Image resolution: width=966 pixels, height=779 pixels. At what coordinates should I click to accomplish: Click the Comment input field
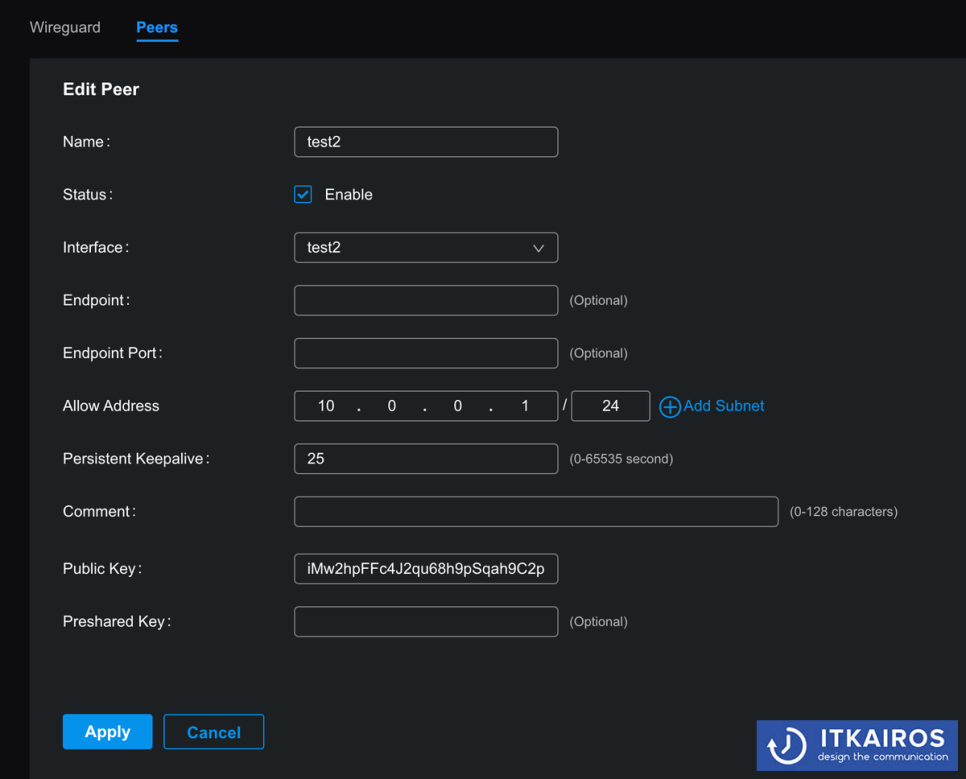click(x=536, y=512)
